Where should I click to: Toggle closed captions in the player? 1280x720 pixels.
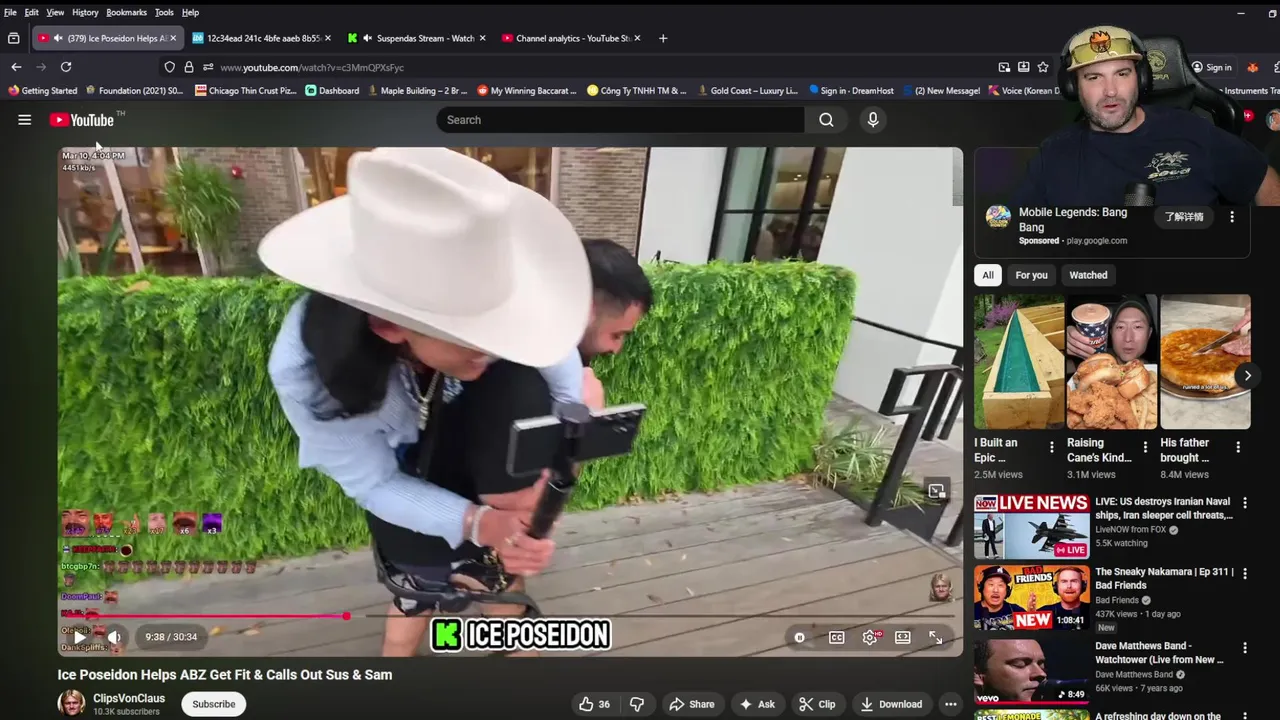pyautogui.click(x=837, y=637)
